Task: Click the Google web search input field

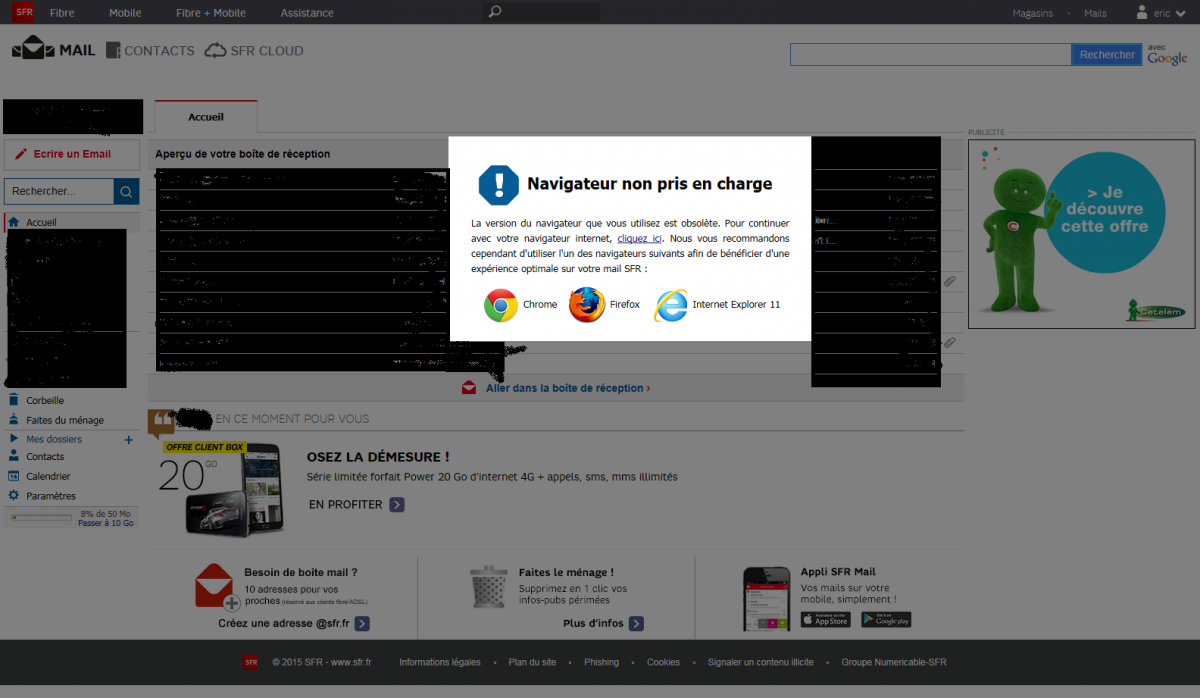Action: point(930,55)
